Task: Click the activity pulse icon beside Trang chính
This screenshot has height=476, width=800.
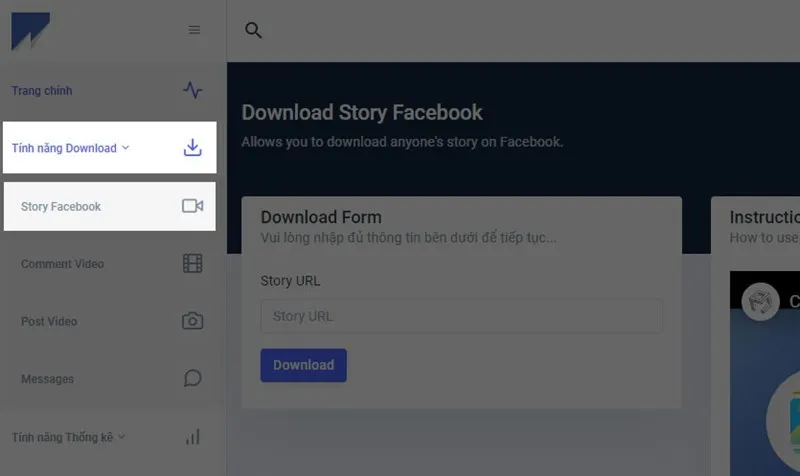Action: point(192,90)
